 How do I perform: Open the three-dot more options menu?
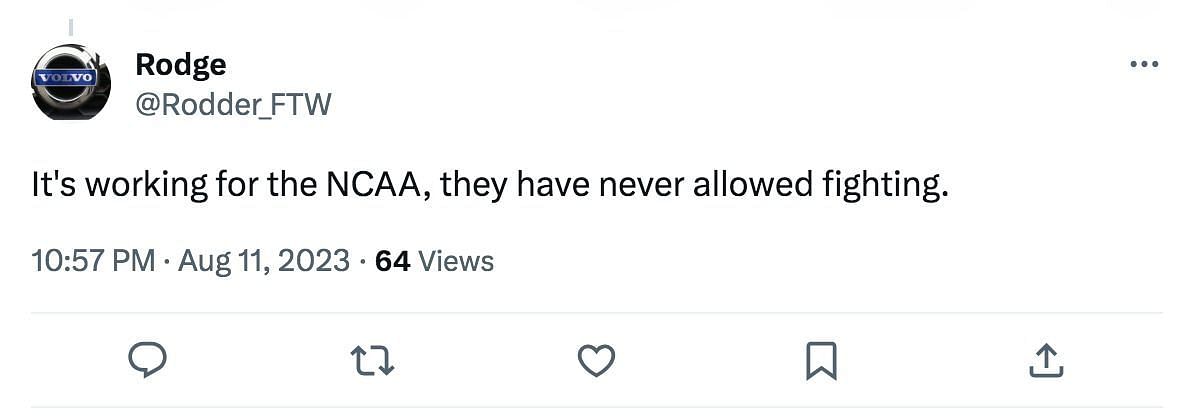(x=1143, y=65)
